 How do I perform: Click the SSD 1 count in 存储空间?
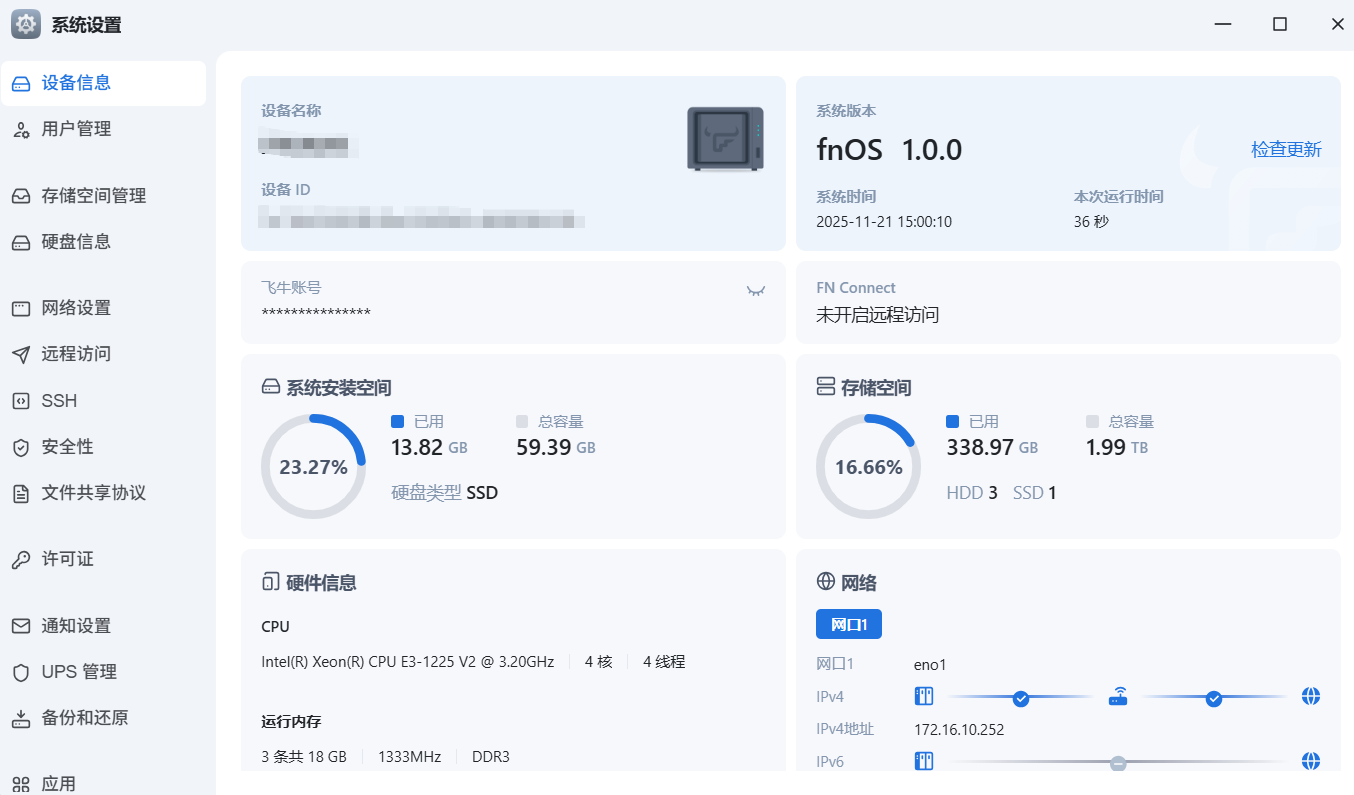(x=1035, y=493)
